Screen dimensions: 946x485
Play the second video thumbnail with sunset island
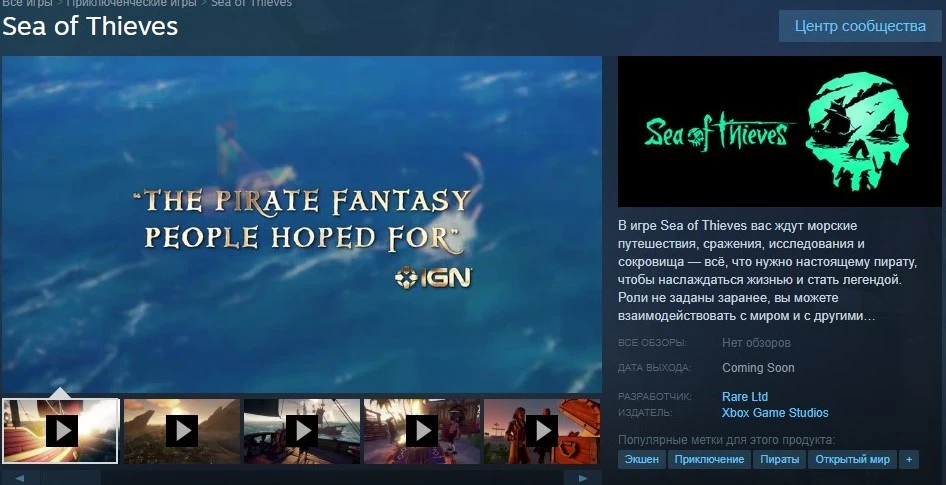pos(182,431)
